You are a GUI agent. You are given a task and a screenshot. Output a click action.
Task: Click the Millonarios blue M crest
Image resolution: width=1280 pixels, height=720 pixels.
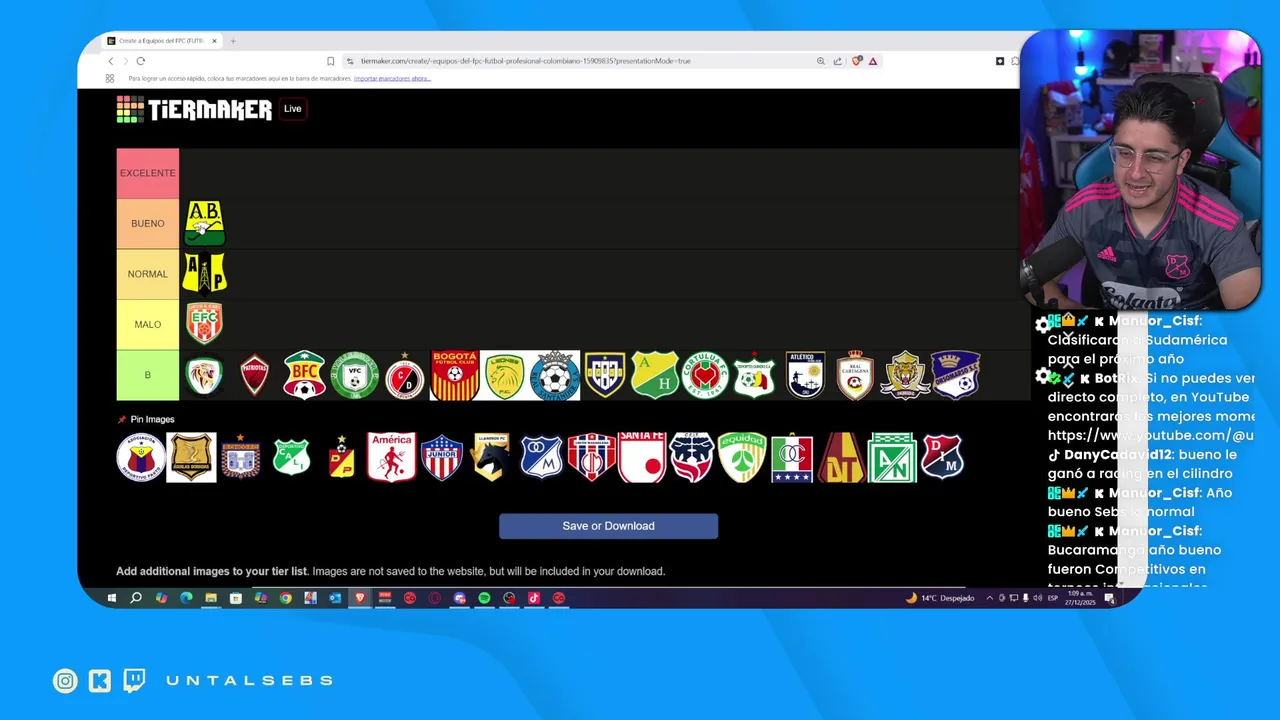541,457
